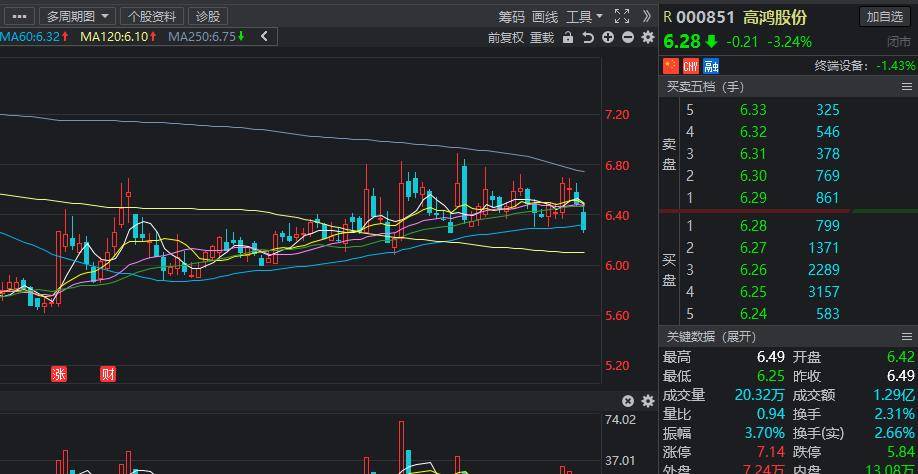The height and width of the screenshot is (474, 918).
Task: Click the 融 margin trading badge
Action: click(x=711, y=66)
